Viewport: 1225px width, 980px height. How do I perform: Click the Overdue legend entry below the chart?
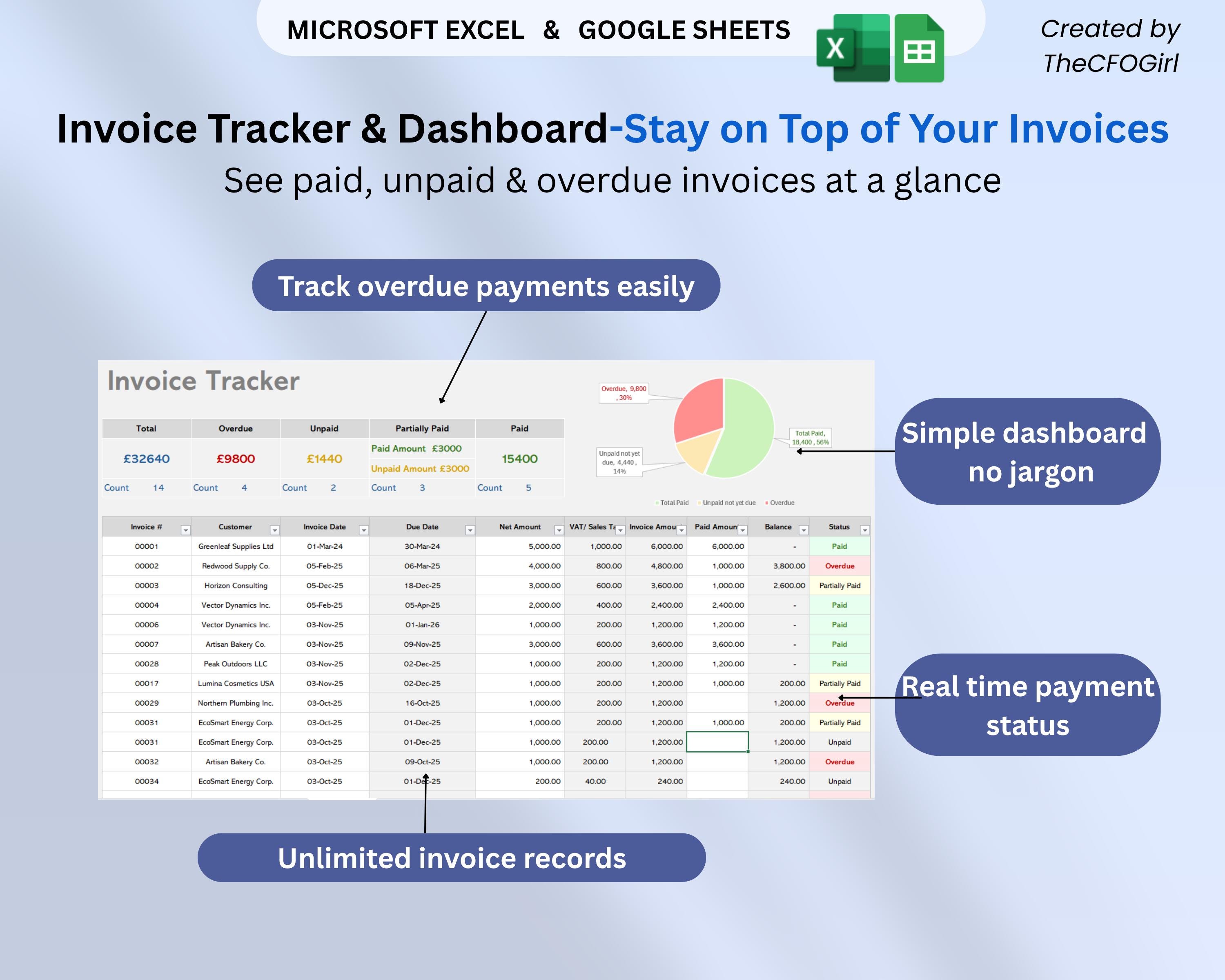[x=780, y=503]
